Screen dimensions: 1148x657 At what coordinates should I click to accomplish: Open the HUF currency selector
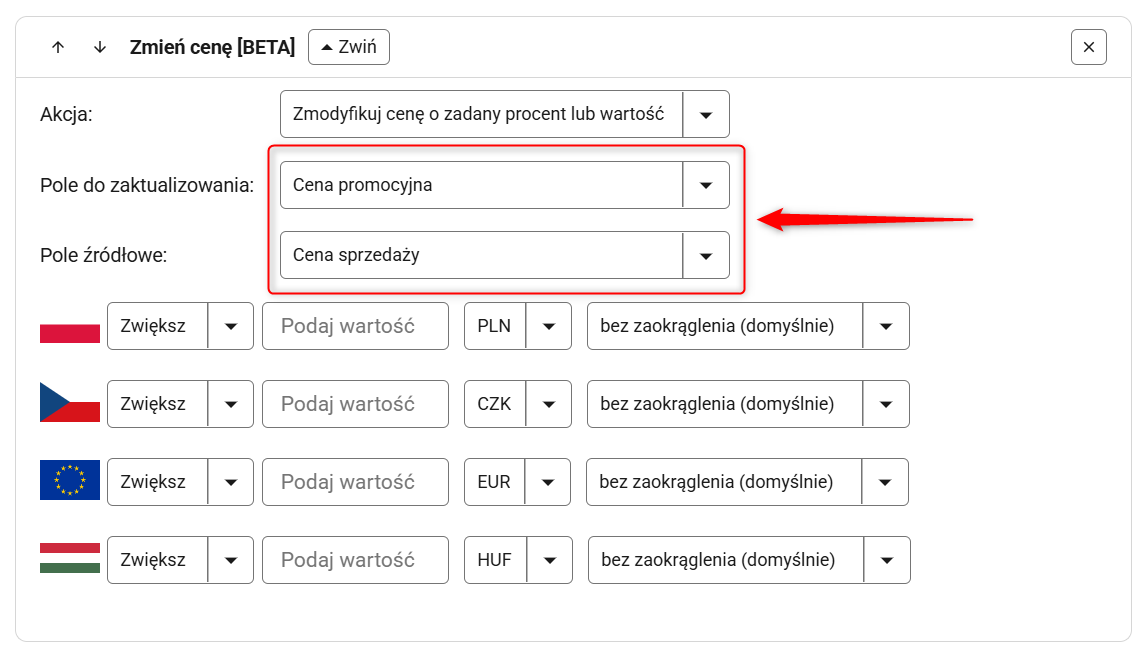click(549, 560)
